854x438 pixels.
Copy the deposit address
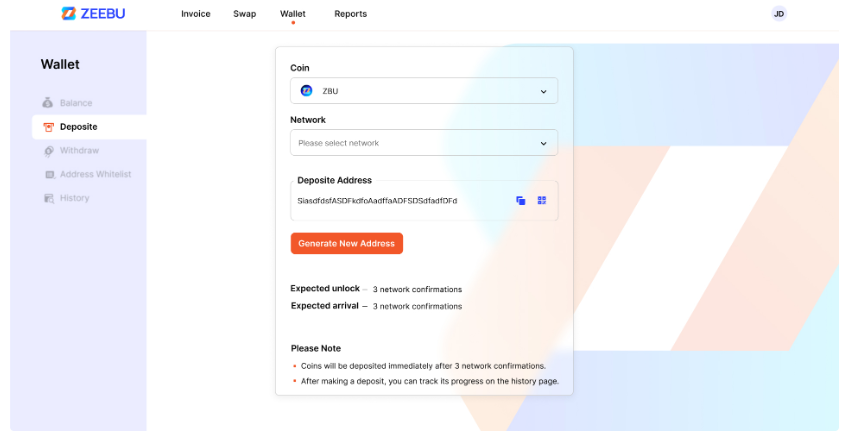521,201
